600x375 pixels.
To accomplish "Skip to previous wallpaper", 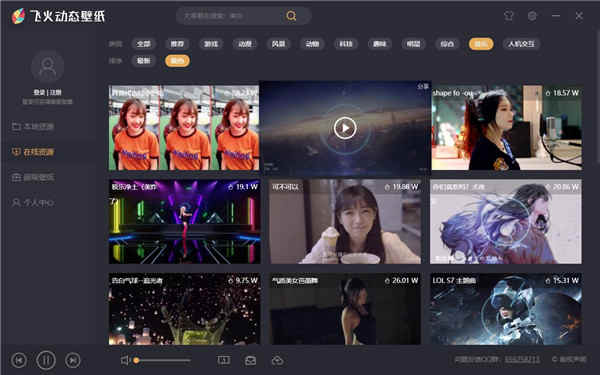I will (19, 360).
